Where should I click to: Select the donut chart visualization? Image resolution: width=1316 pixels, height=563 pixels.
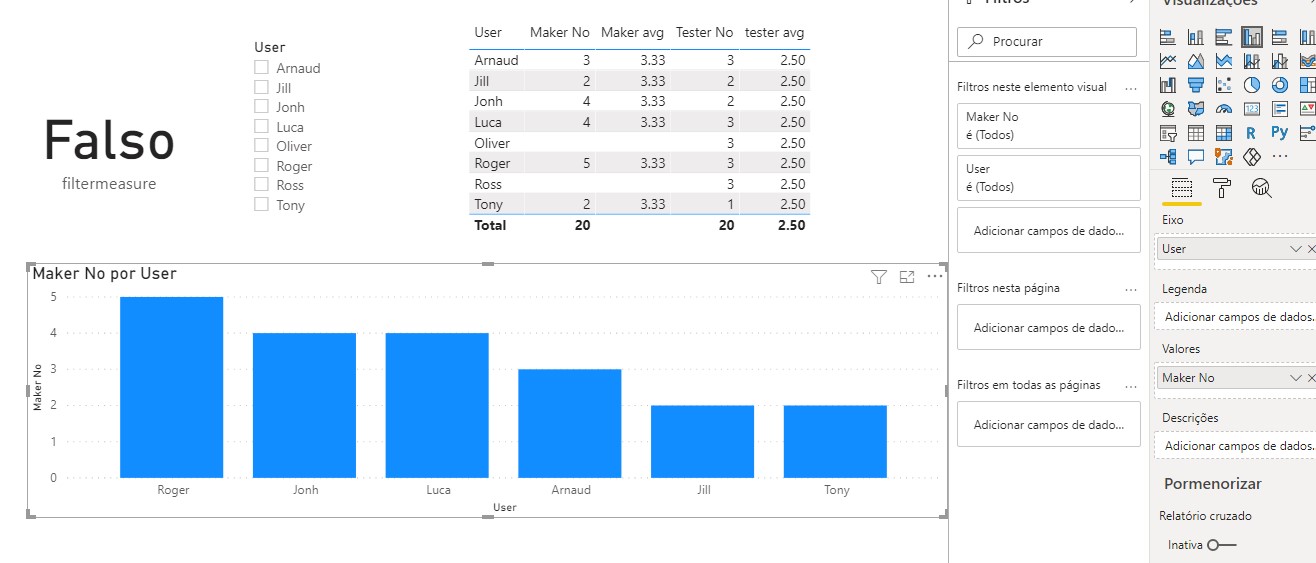pyautogui.click(x=1279, y=85)
